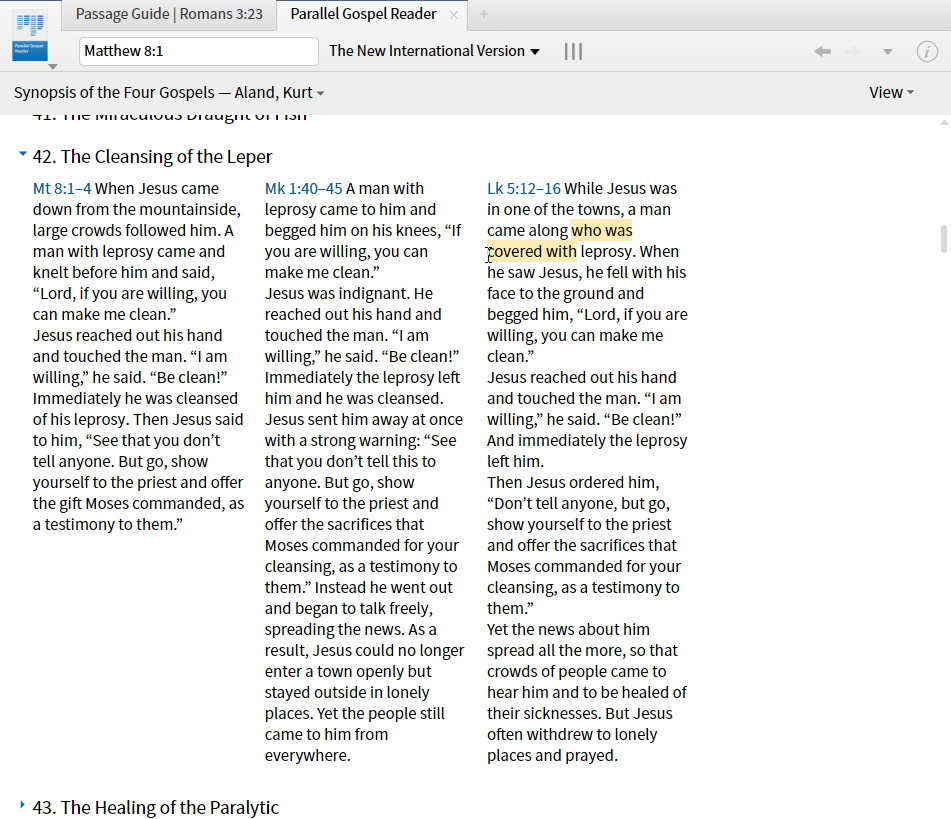
Task: Click "a testimony to them.”" ending Matthew passage
Action: [x=107, y=525]
